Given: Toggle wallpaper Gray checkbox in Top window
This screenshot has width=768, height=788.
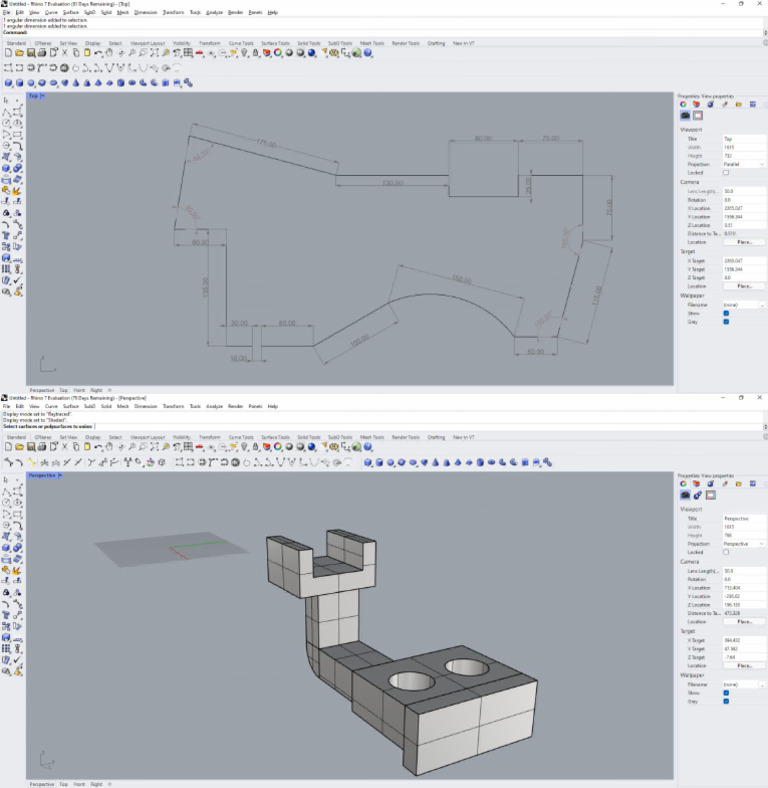Looking at the screenshot, I should (x=726, y=322).
